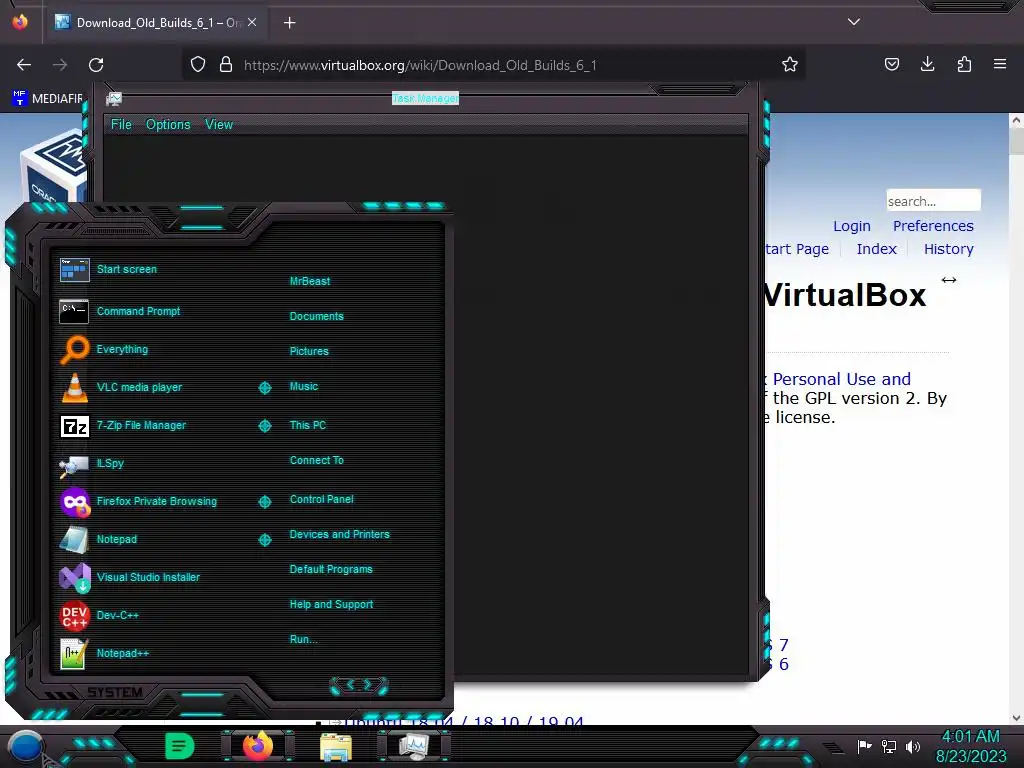Open Preferences link on VirtualBox page
This screenshot has width=1024, height=768.
point(933,226)
